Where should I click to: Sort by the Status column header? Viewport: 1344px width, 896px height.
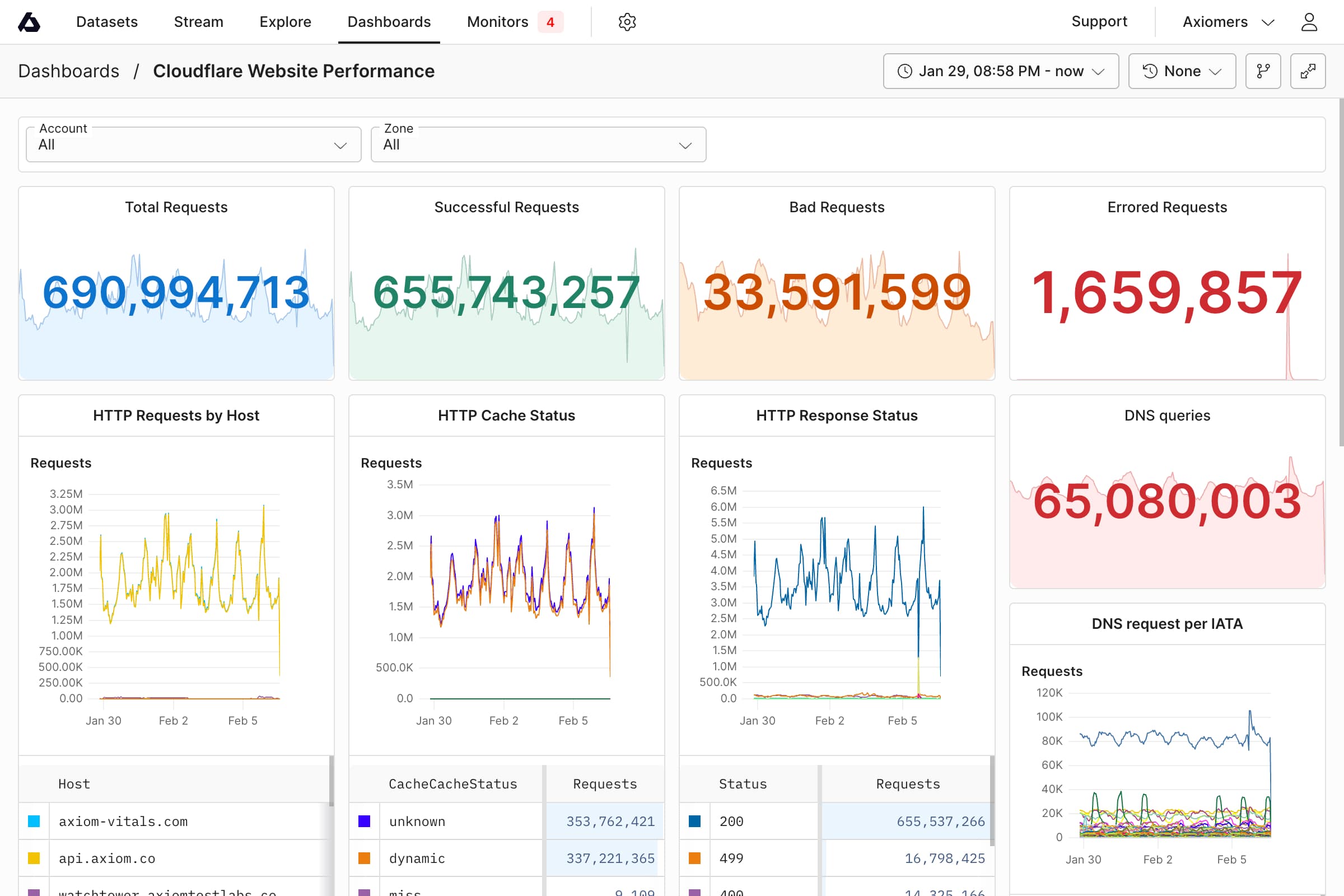[743, 784]
